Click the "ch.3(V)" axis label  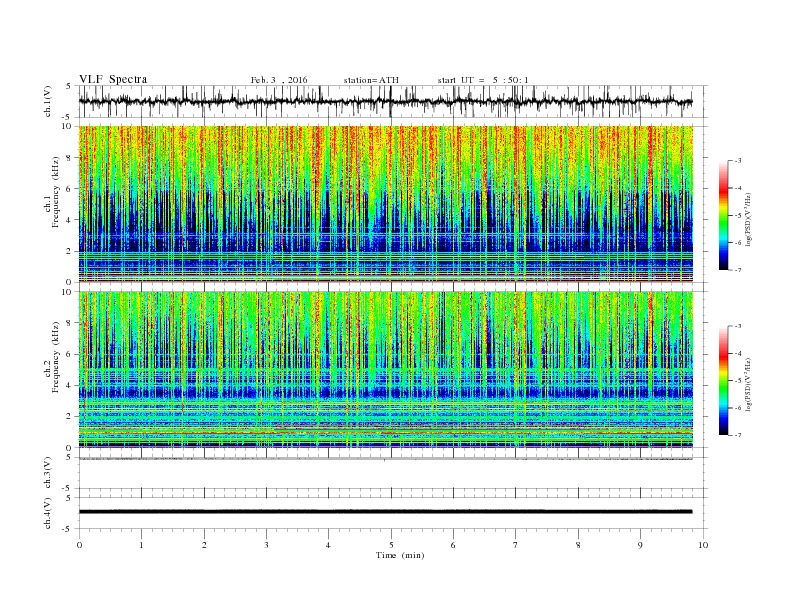tap(48, 473)
